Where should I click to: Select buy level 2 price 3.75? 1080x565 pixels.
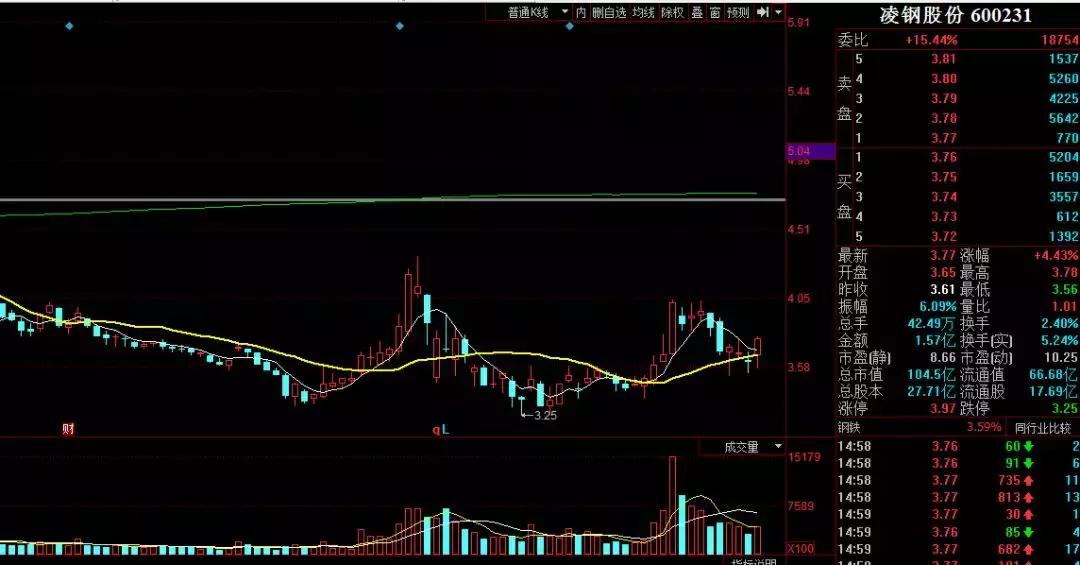(944, 177)
